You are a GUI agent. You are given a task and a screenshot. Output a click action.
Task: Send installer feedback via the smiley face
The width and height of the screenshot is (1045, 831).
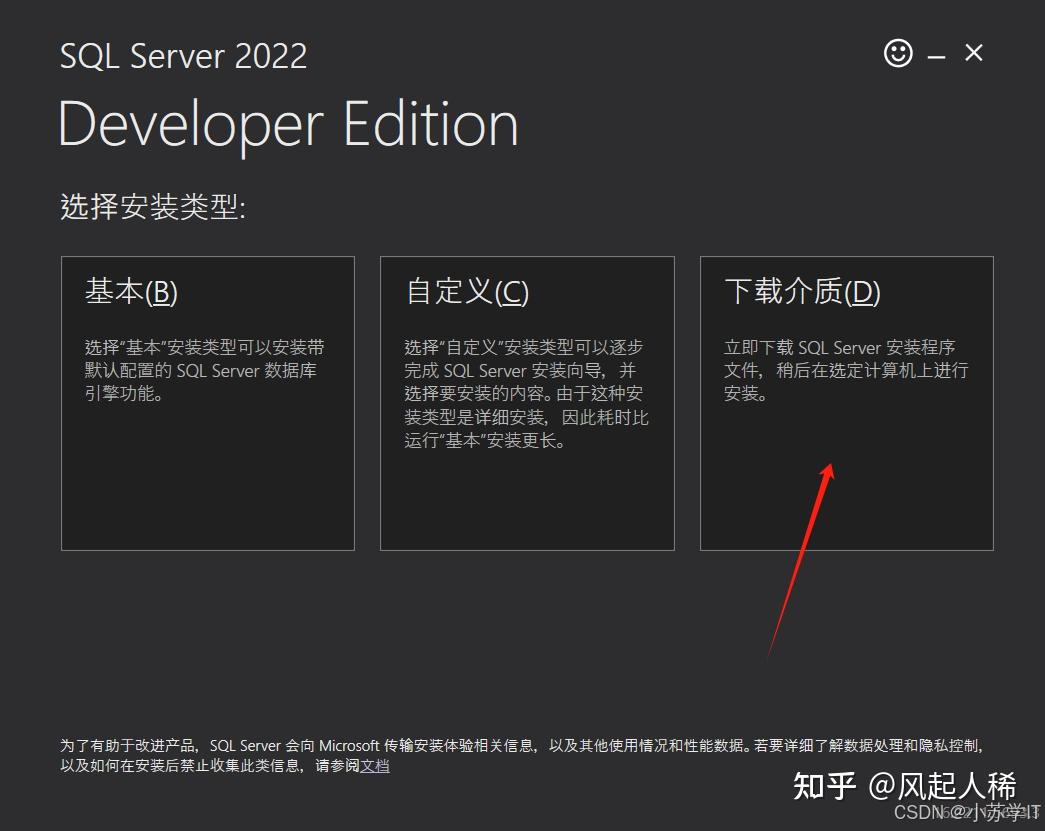tap(899, 54)
